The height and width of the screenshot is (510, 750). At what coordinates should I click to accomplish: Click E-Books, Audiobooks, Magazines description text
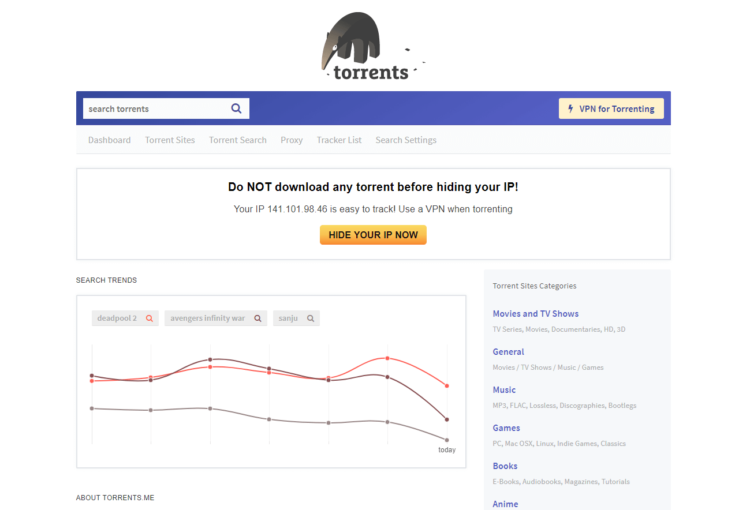[561, 482]
